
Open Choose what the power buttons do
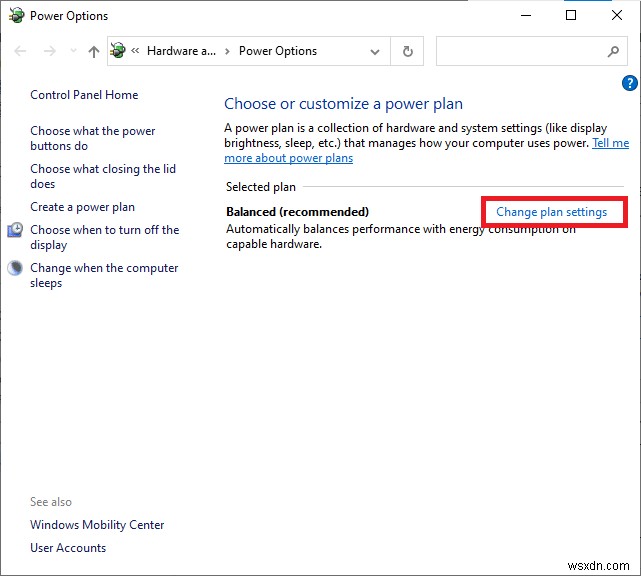[x=93, y=138]
